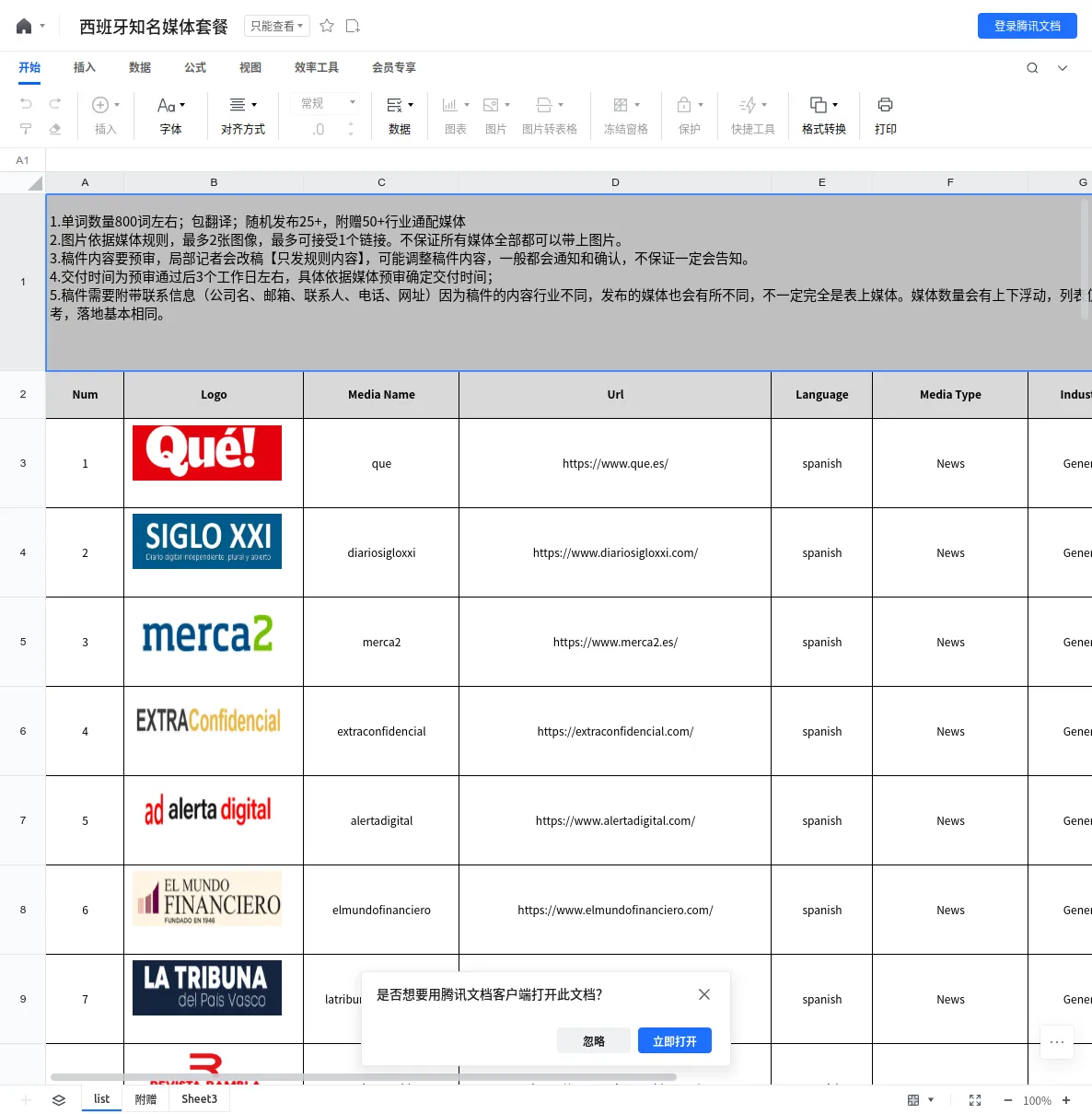
Task: Open the 插入 plus toolbar button
Action: [106, 116]
